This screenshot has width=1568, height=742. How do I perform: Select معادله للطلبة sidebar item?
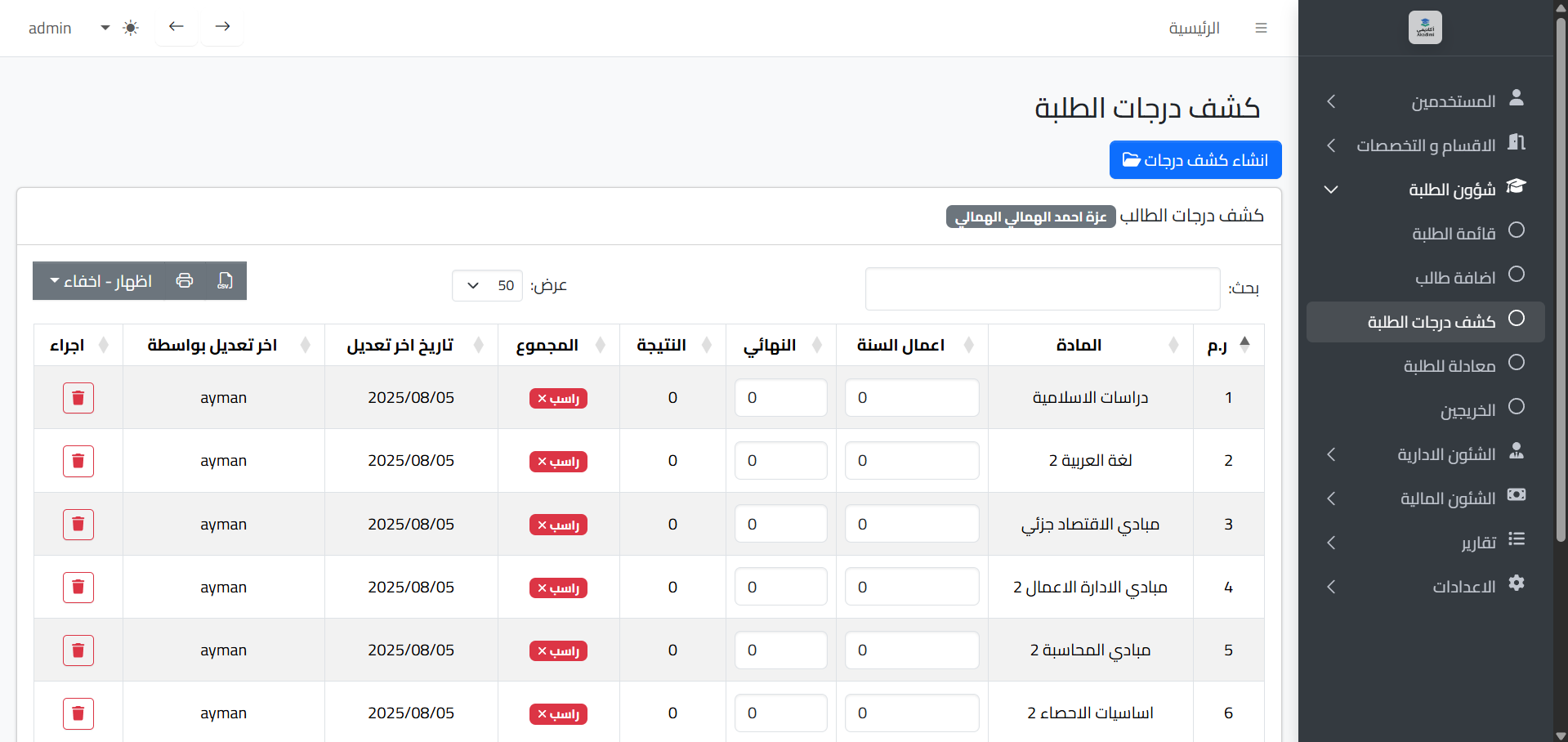tap(1449, 366)
